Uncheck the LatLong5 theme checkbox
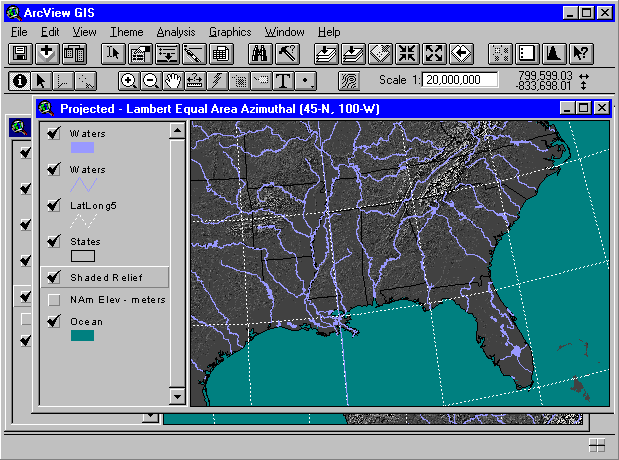Image resolution: width=619 pixels, height=460 pixels. tap(54, 205)
